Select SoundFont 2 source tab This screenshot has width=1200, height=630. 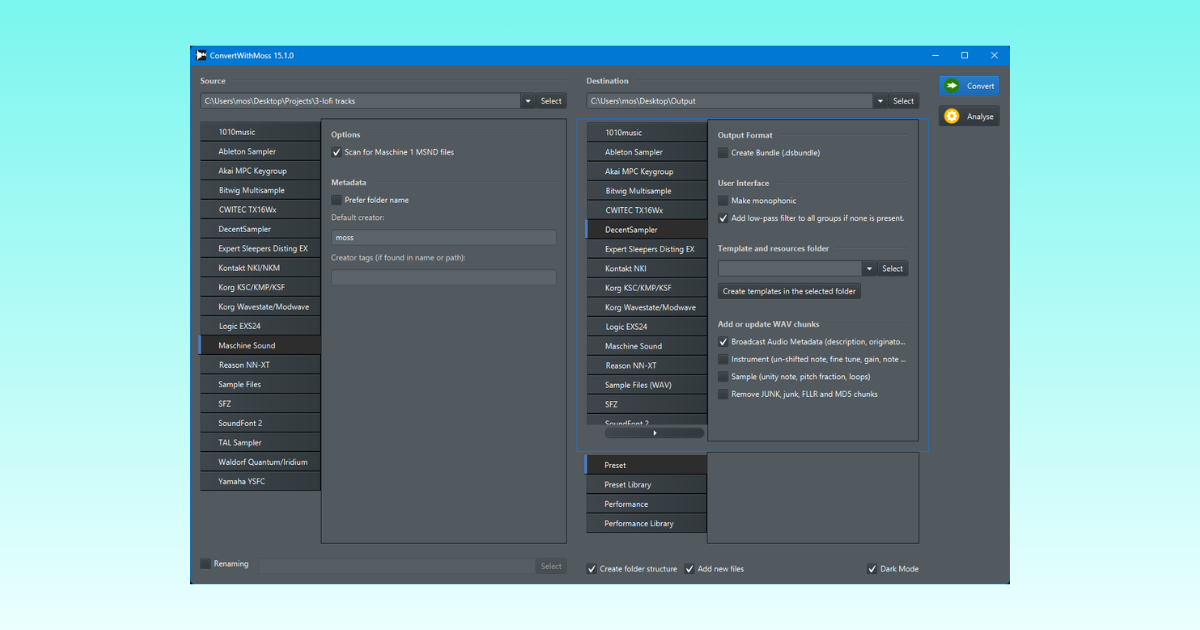tap(260, 423)
